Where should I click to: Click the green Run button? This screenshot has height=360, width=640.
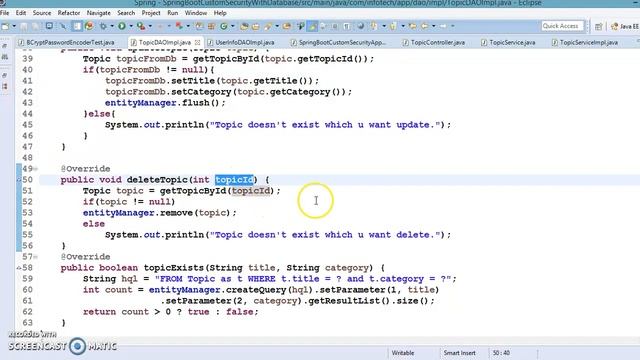point(122,26)
